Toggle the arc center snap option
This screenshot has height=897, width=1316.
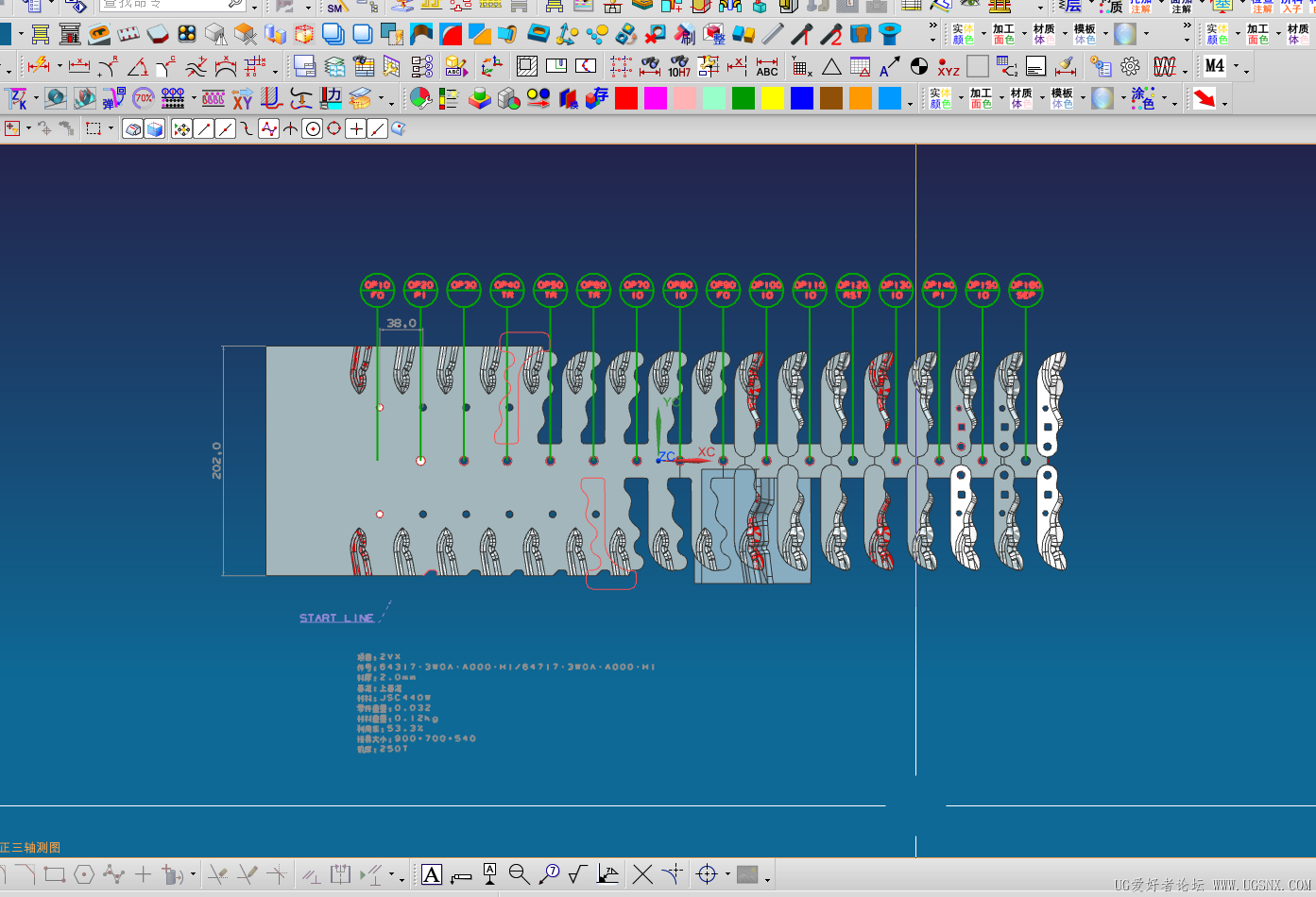(313, 128)
